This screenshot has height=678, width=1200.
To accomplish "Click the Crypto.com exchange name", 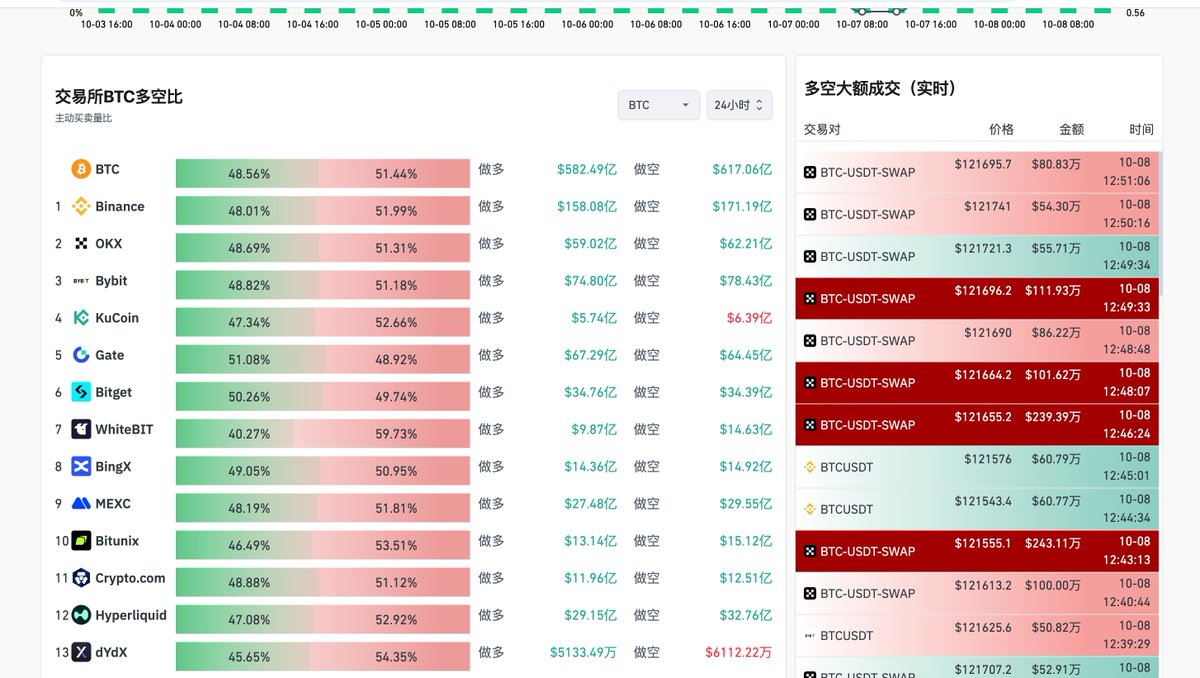I will pos(130,578).
